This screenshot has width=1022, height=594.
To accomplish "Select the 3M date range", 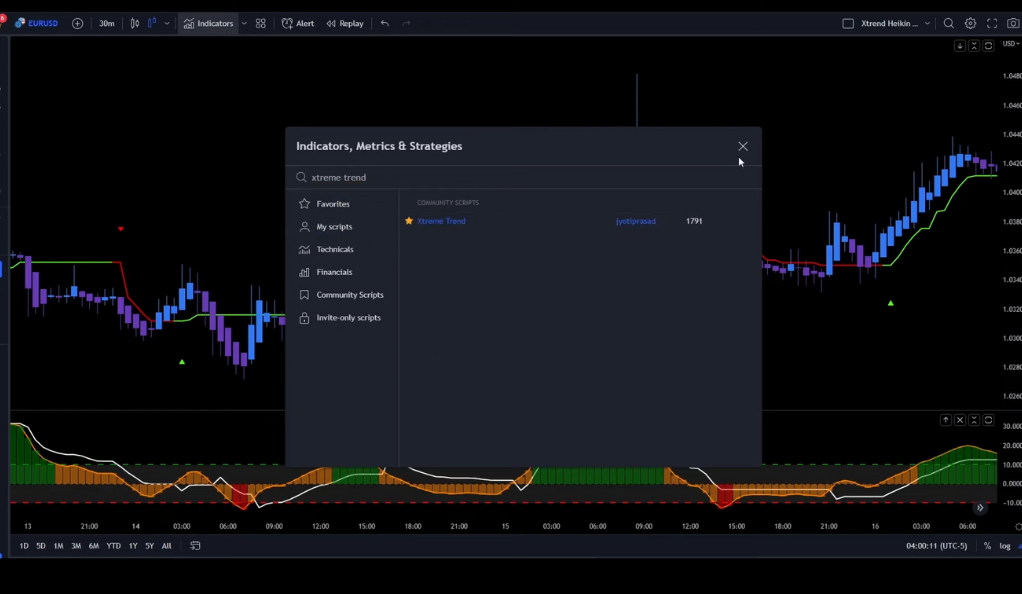I will point(76,546).
